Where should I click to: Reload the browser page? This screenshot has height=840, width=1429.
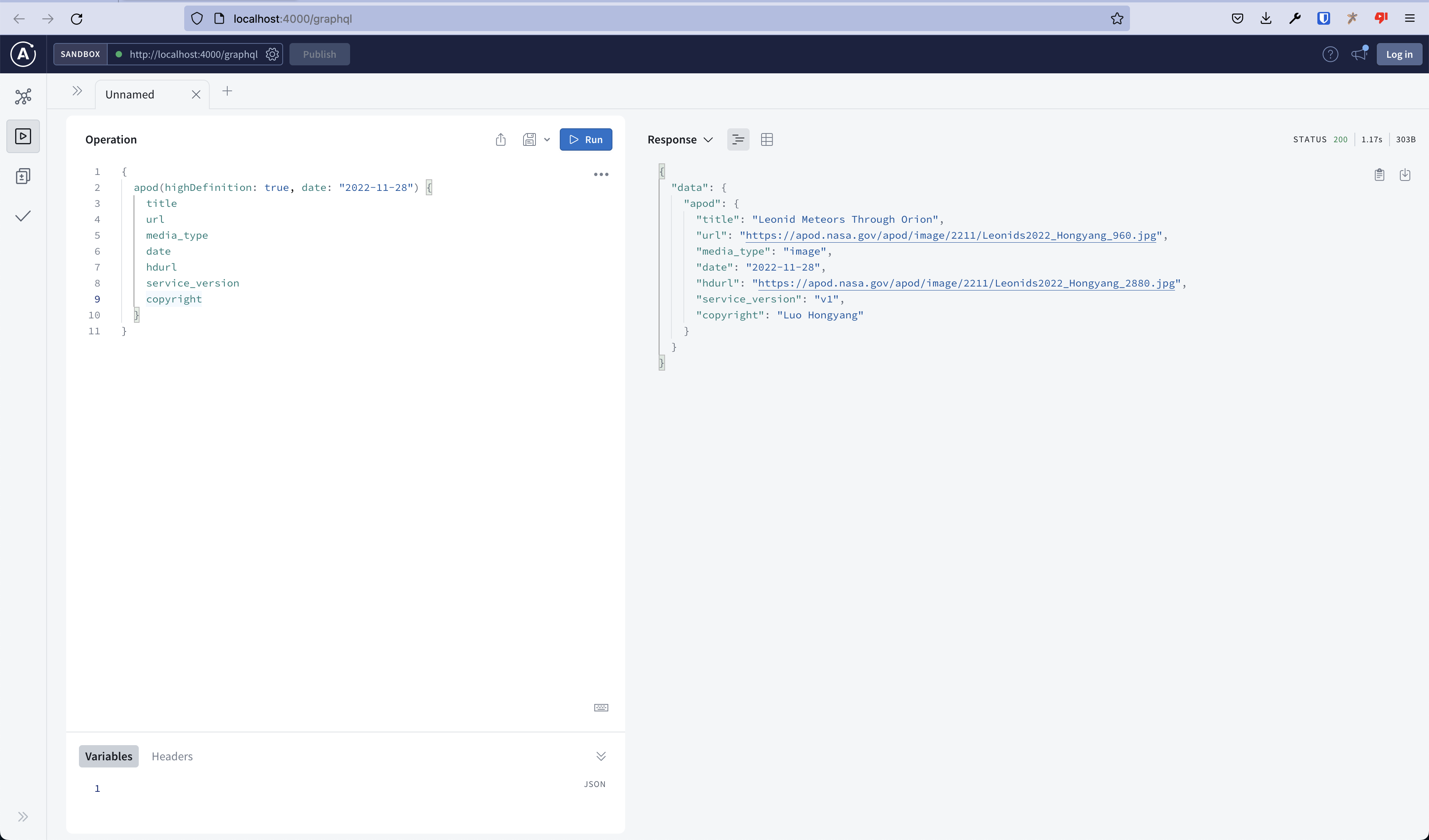(77, 19)
